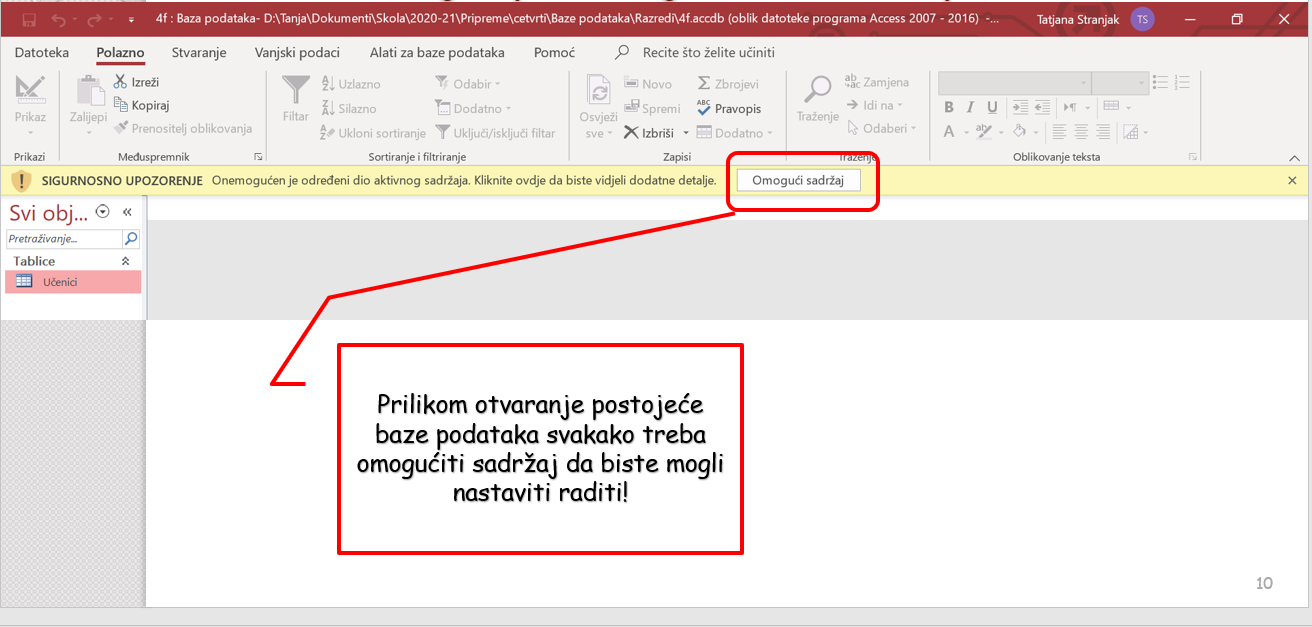Collapse the Tablice group chevron

point(126,260)
